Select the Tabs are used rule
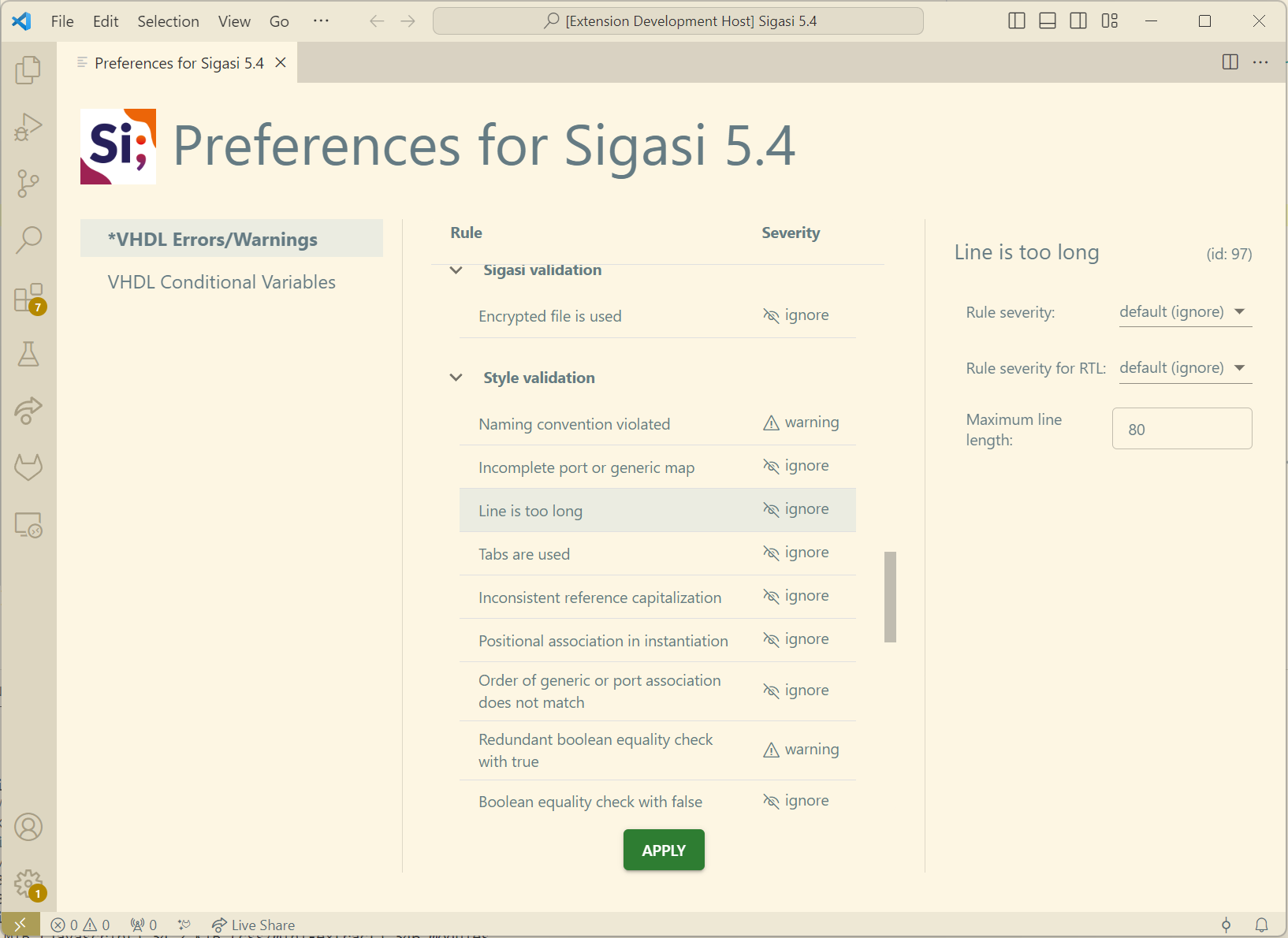The width and height of the screenshot is (1288, 938). point(657,554)
